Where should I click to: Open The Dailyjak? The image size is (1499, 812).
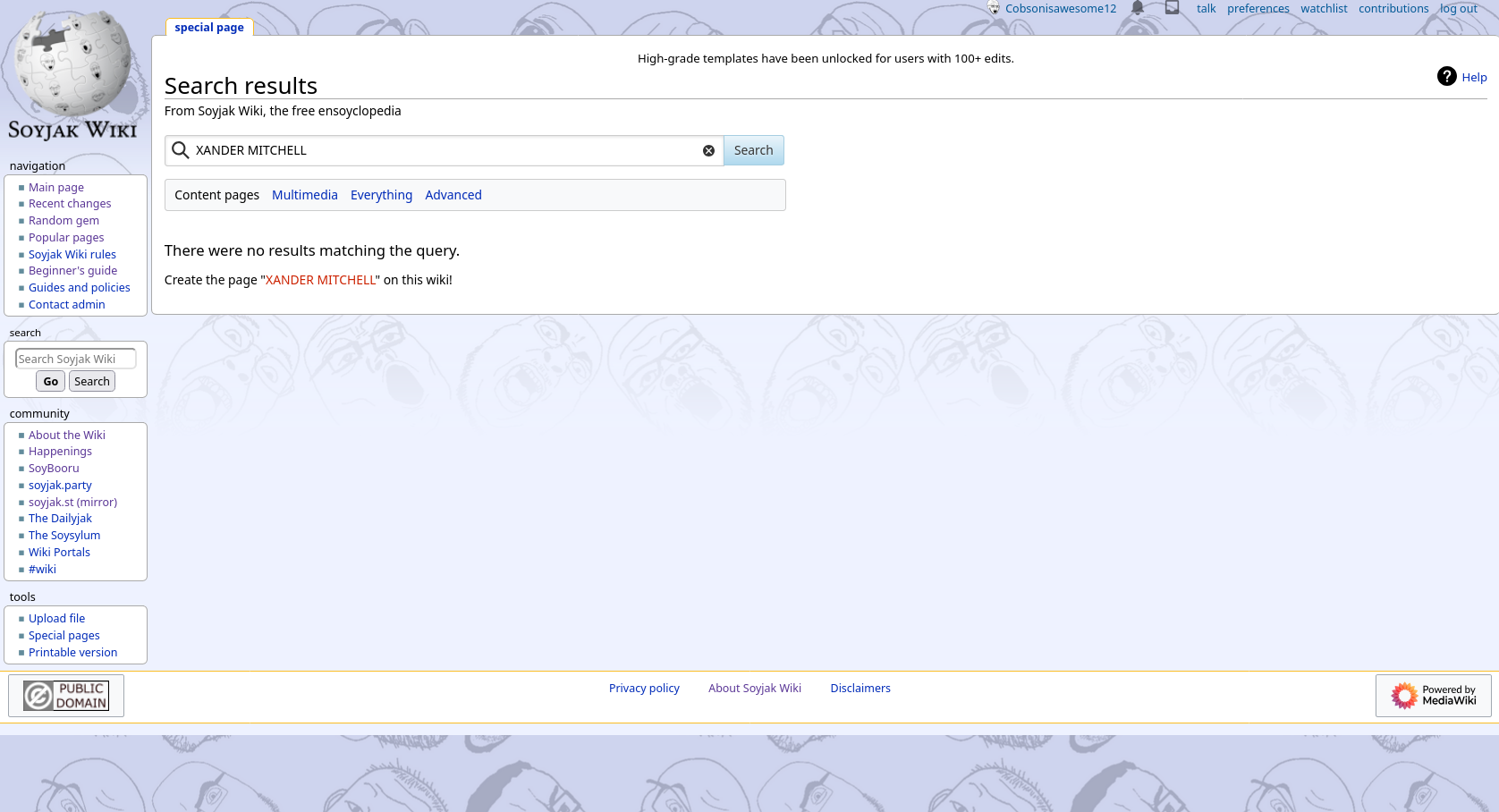(60, 519)
